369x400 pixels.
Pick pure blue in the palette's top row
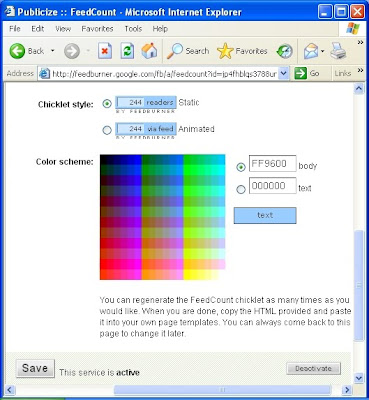pyautogui.click(x=137, y=160)
